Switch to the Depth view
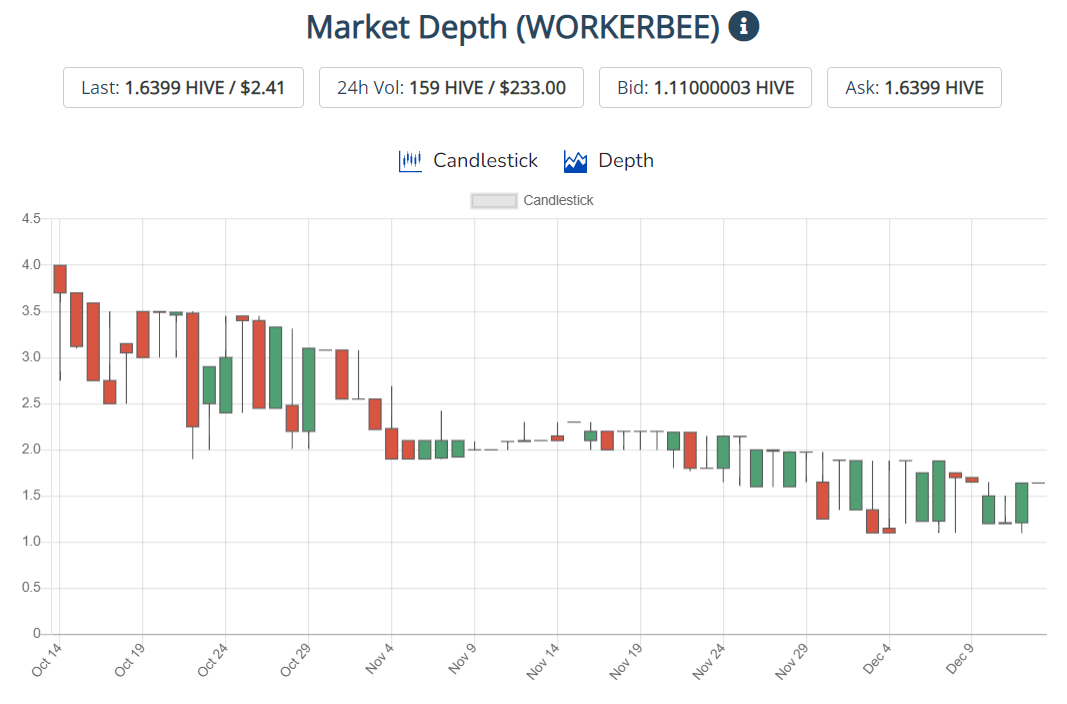This screenshot has width=1067, height=704. tap(609, 161)
